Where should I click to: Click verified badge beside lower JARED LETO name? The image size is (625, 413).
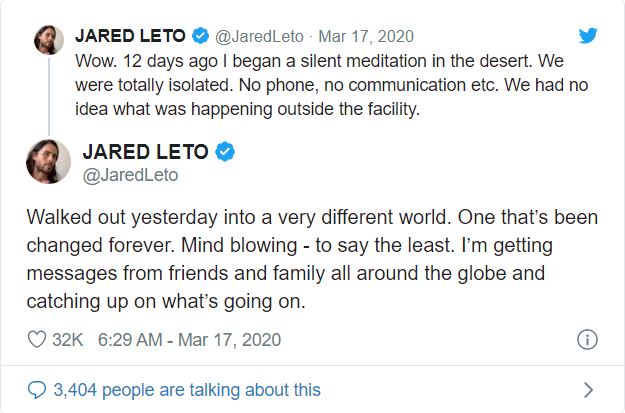[225, 151]
